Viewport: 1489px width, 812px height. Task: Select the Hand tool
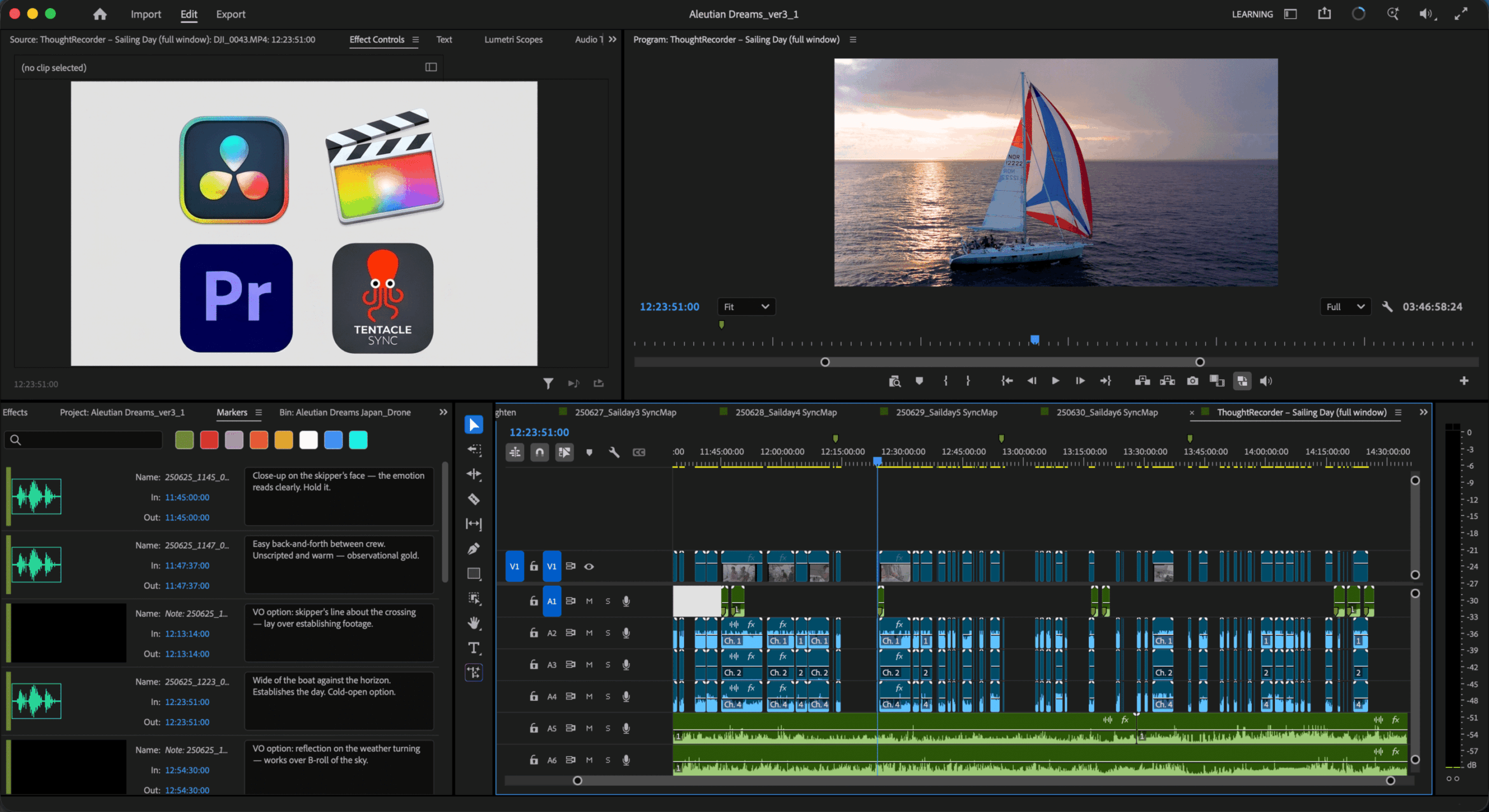tap(474, 623)
